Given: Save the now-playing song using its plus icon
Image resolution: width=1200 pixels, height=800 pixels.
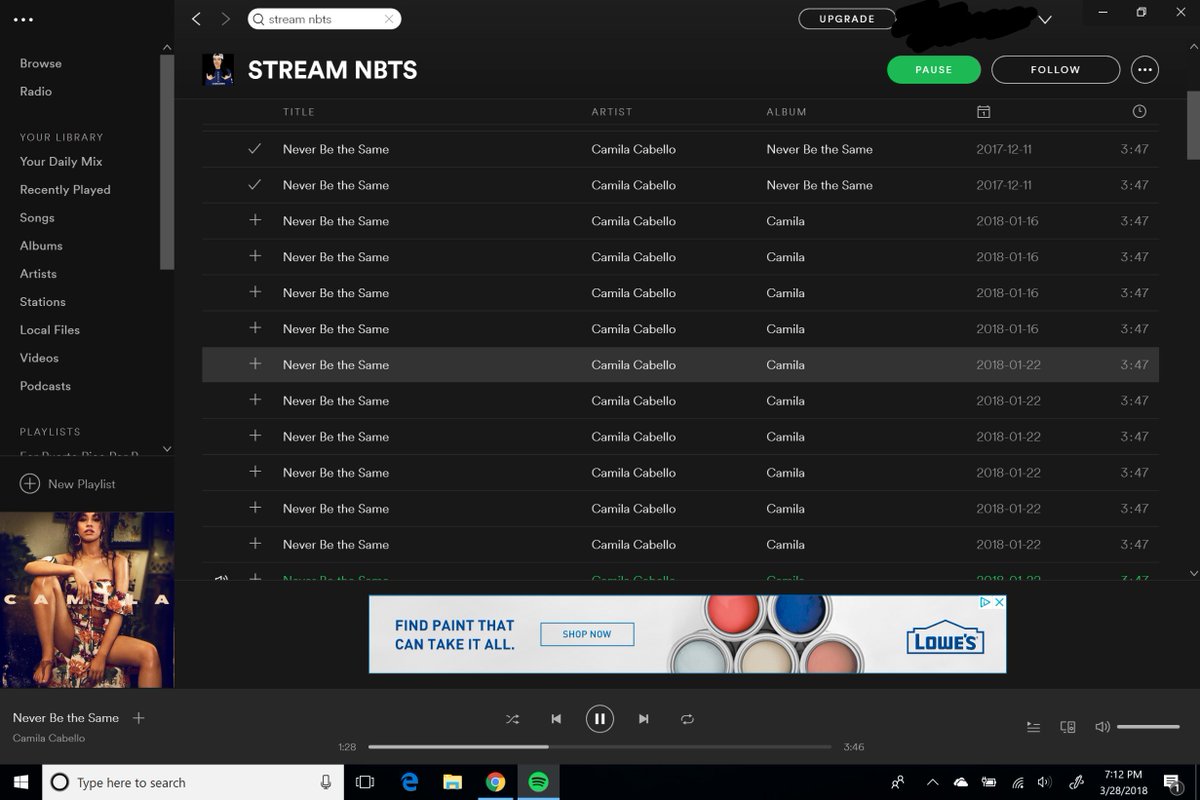Looking at the screenshot, I should coord(139,717).
